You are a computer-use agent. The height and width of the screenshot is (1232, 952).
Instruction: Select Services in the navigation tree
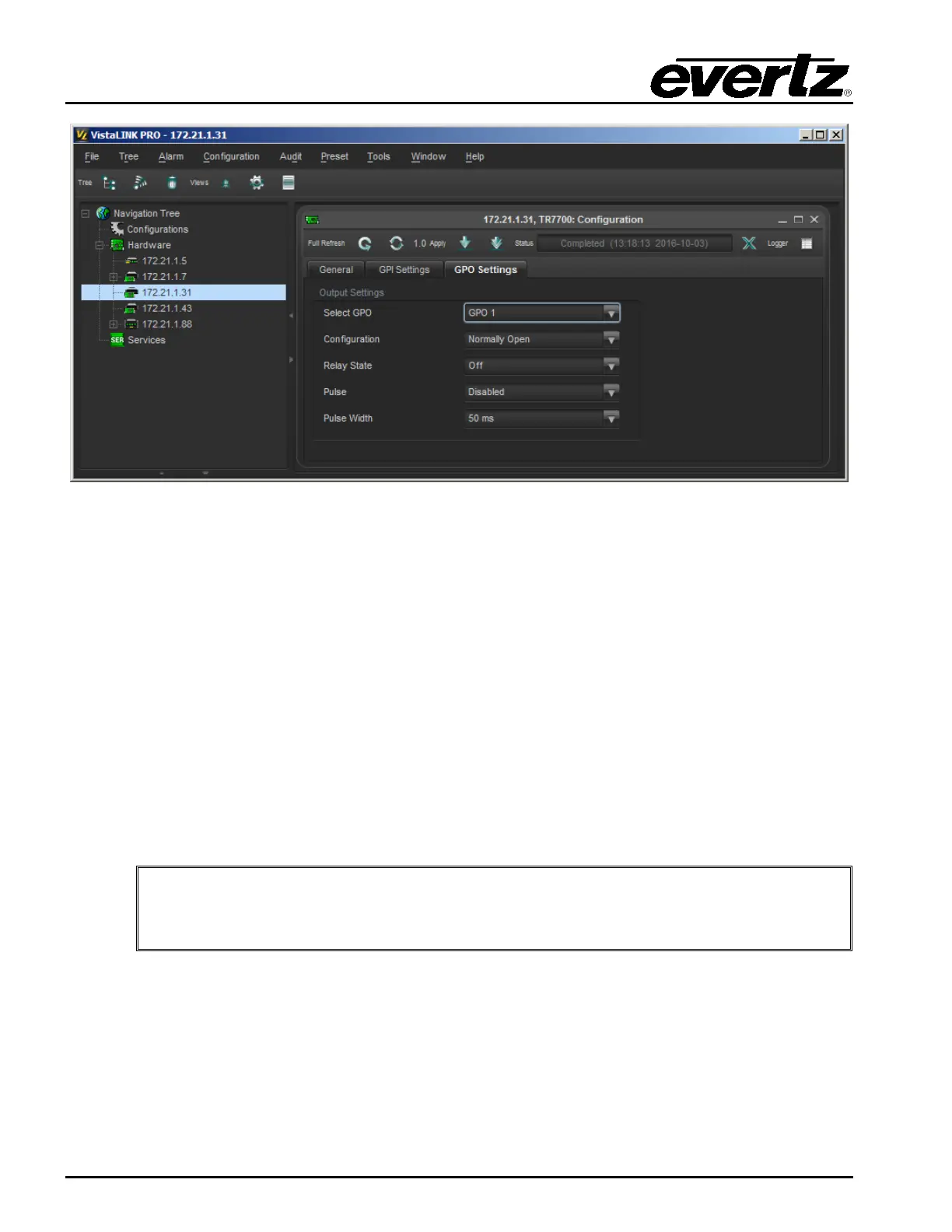[x=146, y=340]
